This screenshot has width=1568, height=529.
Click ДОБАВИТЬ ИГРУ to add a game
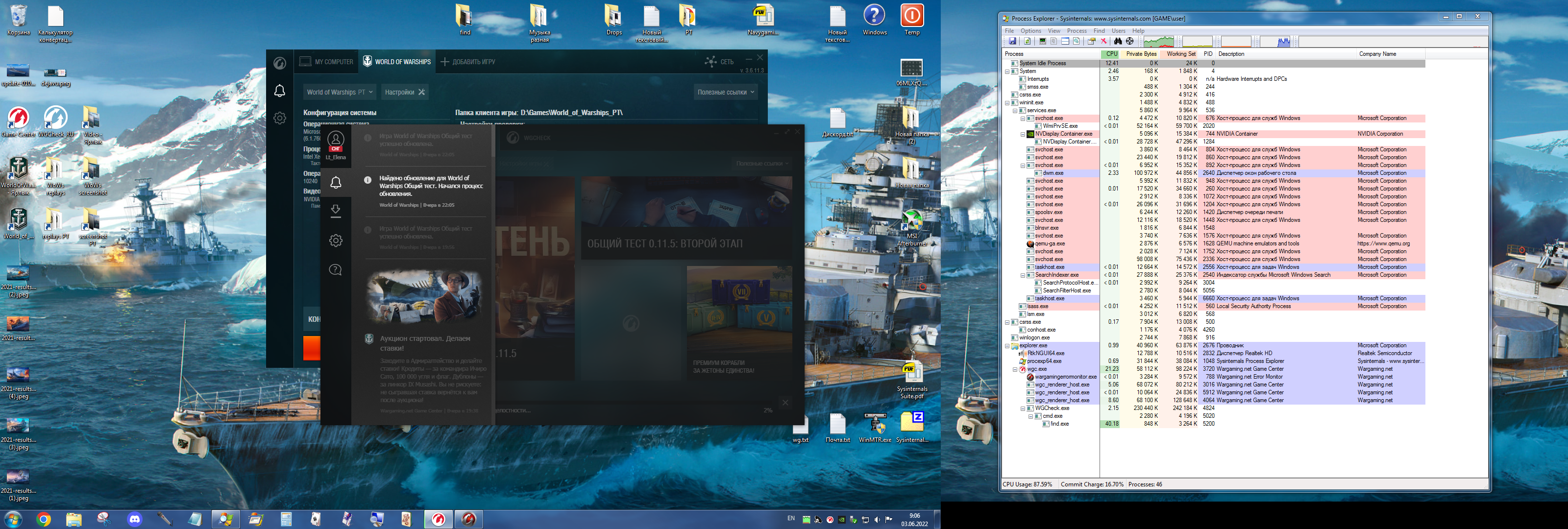pyautogui.click(x=467, y=62)
